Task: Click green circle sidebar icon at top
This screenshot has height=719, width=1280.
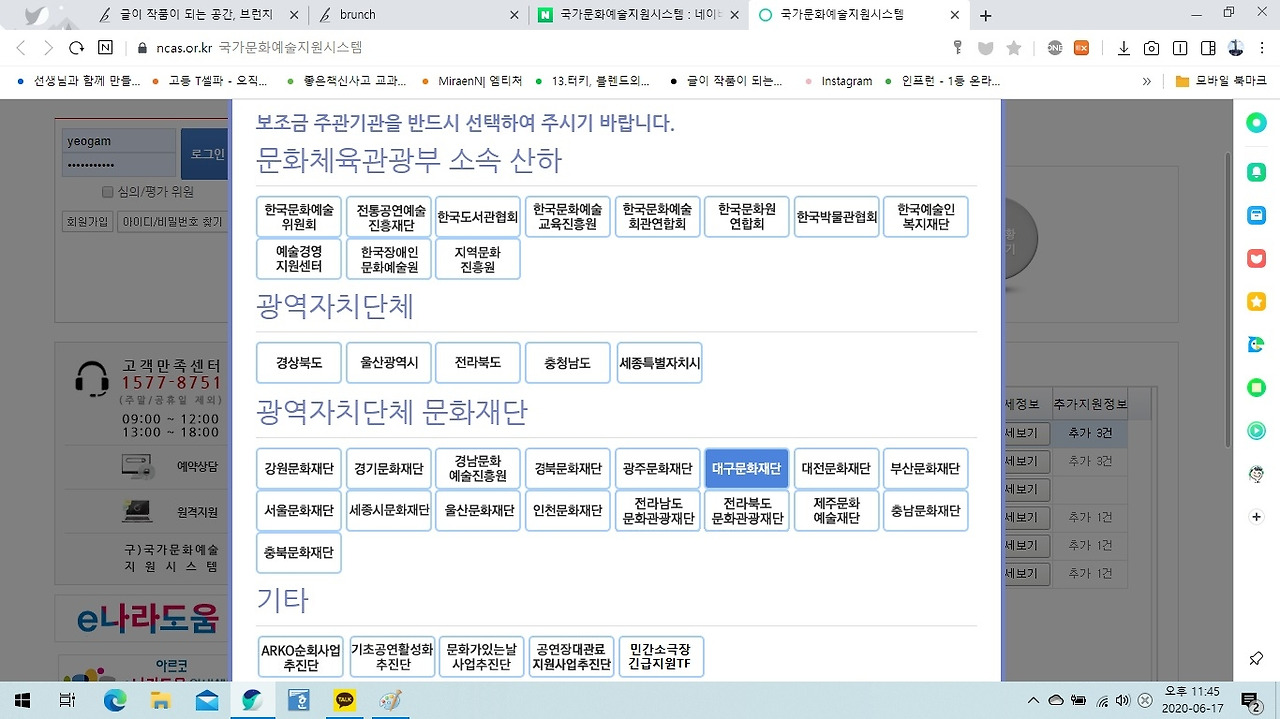Action: pos(1256,124)
